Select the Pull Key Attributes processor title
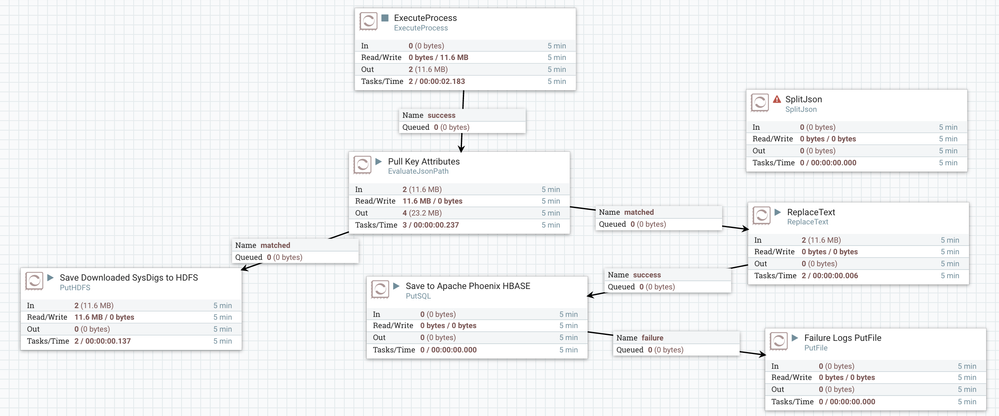The image size is (999, 416). tap(424, 161)
